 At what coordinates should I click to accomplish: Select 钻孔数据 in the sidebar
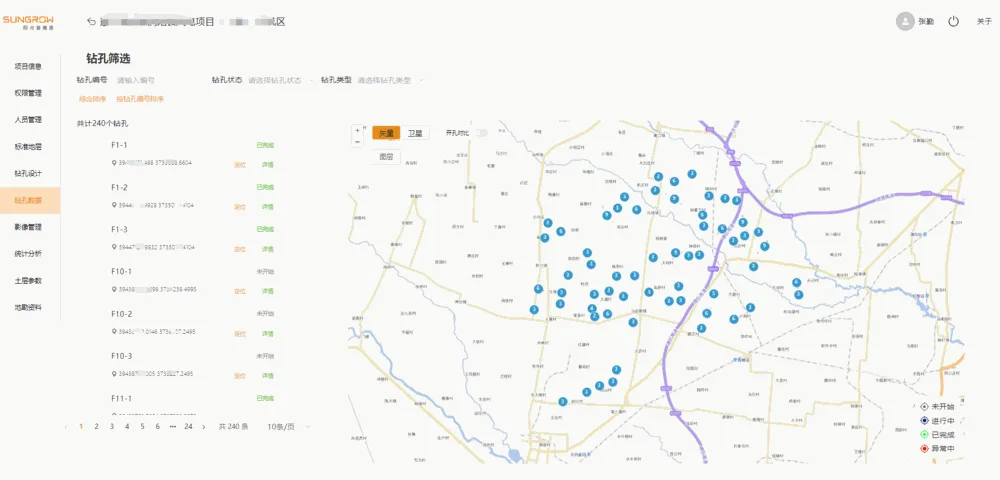pos(28,201)
